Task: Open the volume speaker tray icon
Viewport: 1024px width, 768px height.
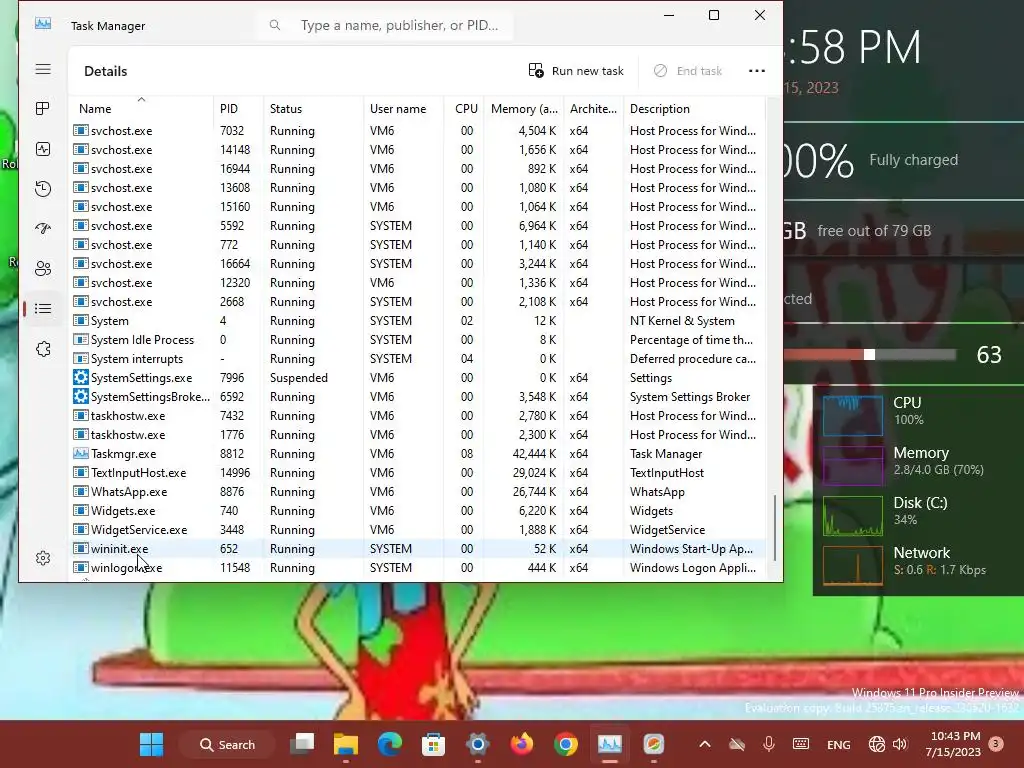Action: [900, 744]
